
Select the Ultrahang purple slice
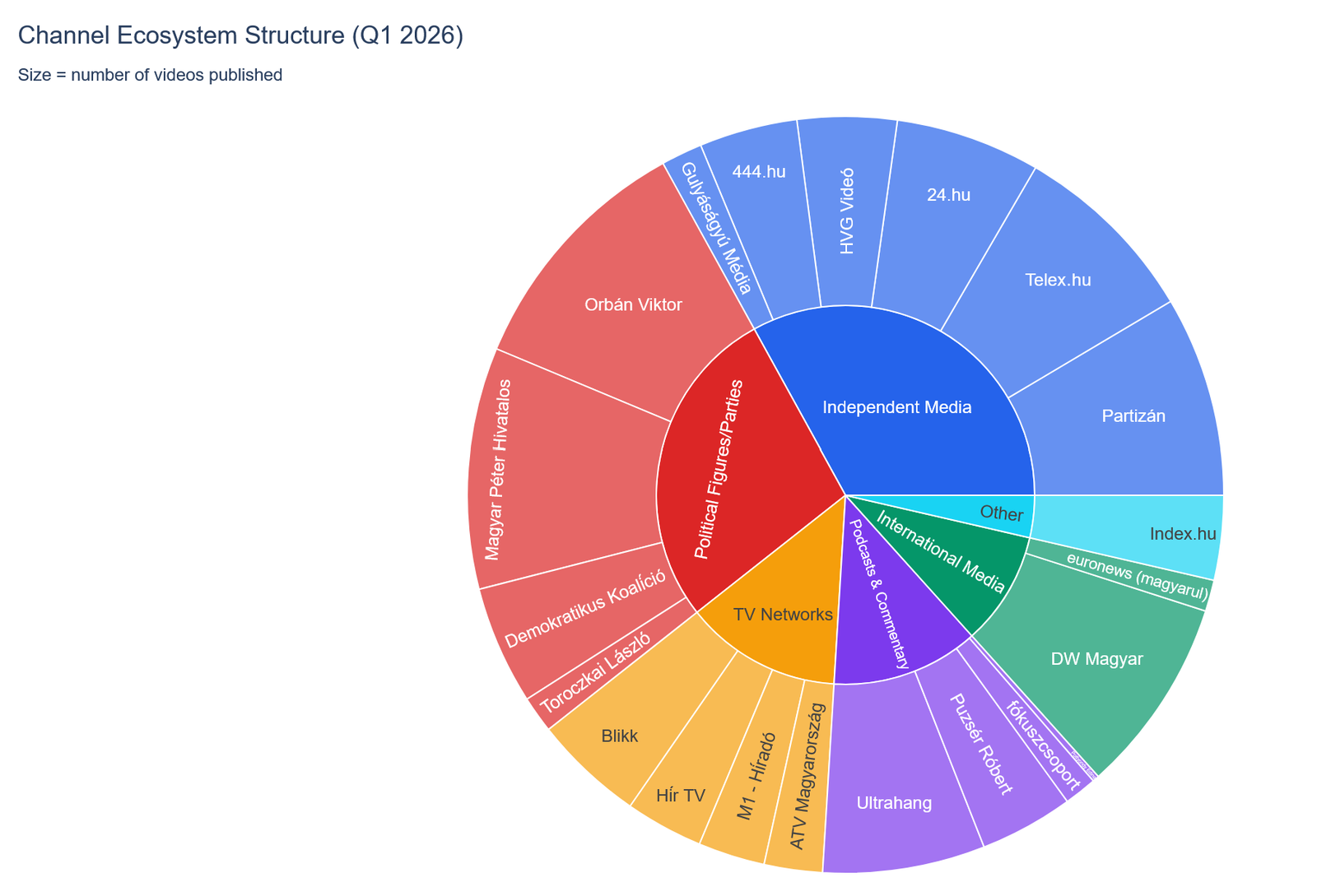tap(894, 803)
